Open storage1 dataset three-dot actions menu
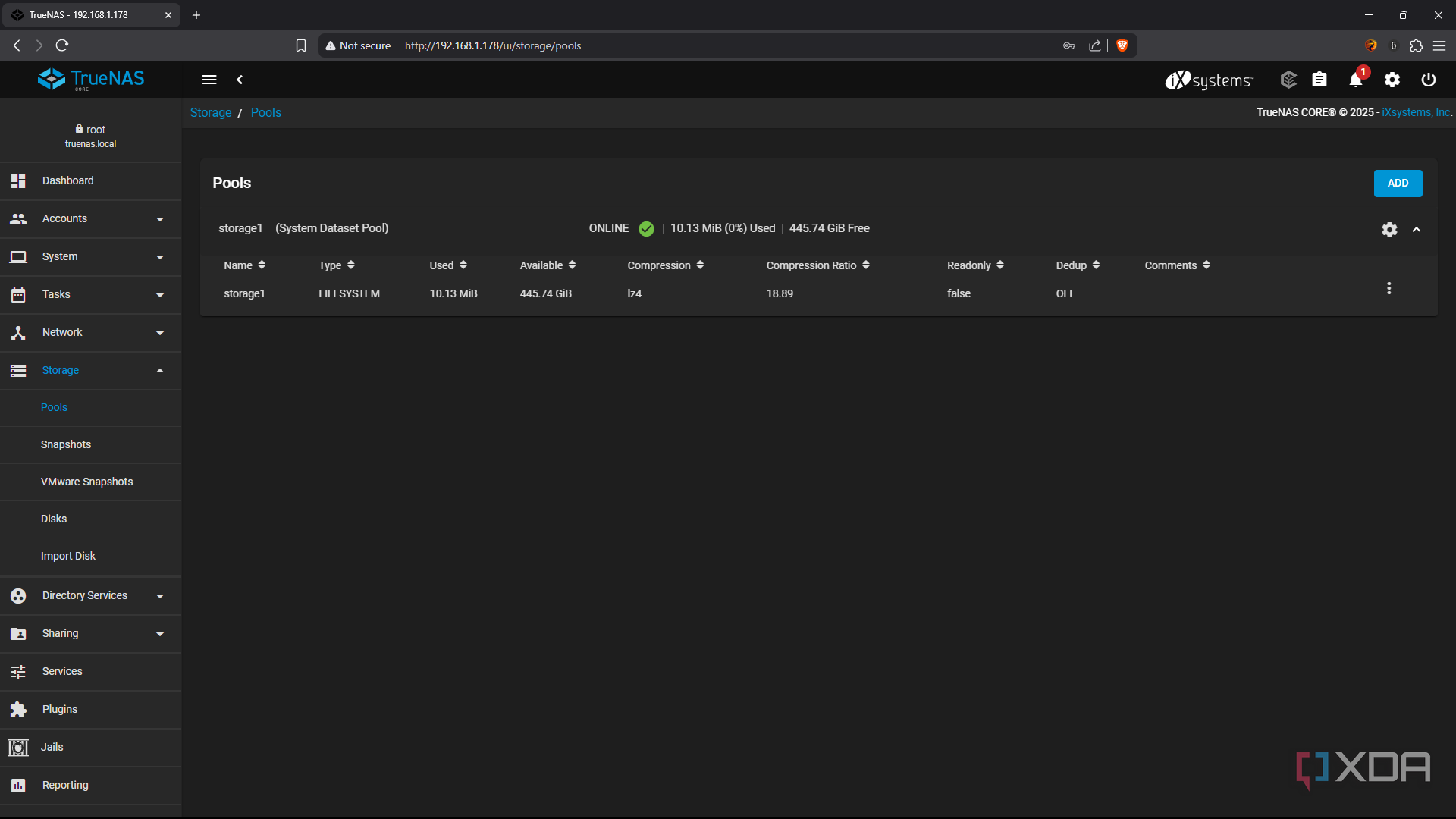Image resolution: width=1456 pixels, height=819 pixels. [x=1389, y=289]
